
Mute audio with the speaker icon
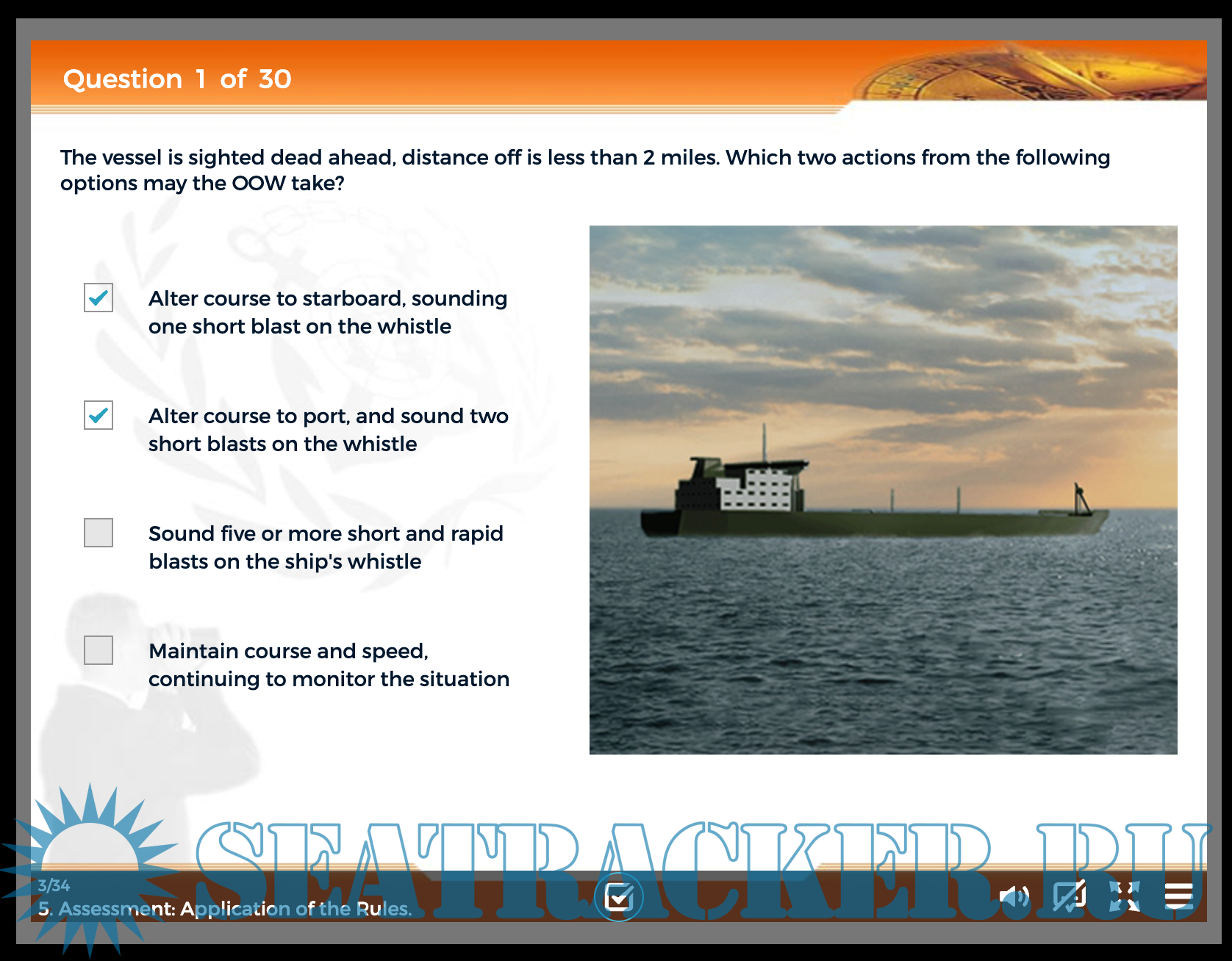pyautogui.click(x=1014, y=896)
